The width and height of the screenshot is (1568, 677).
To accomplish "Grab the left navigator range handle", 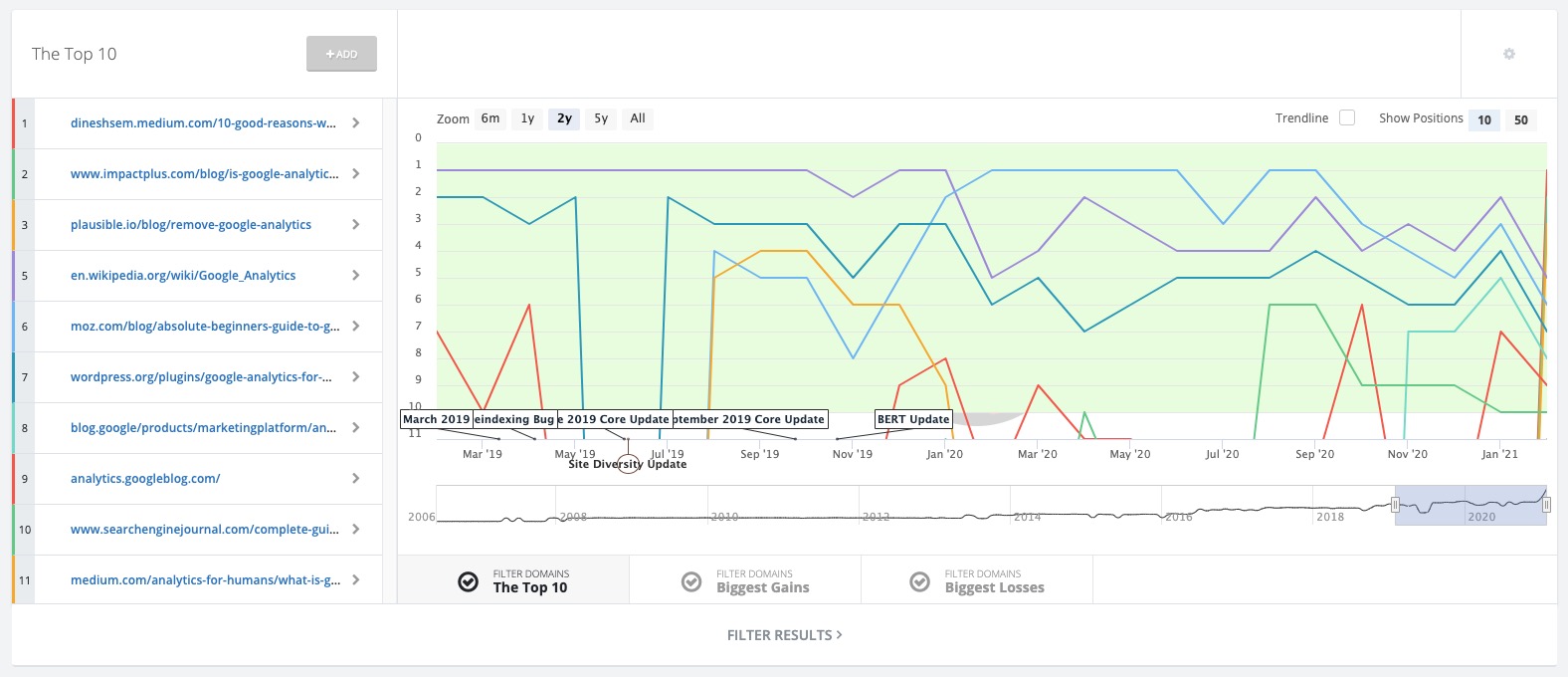I will (1395, 505).
